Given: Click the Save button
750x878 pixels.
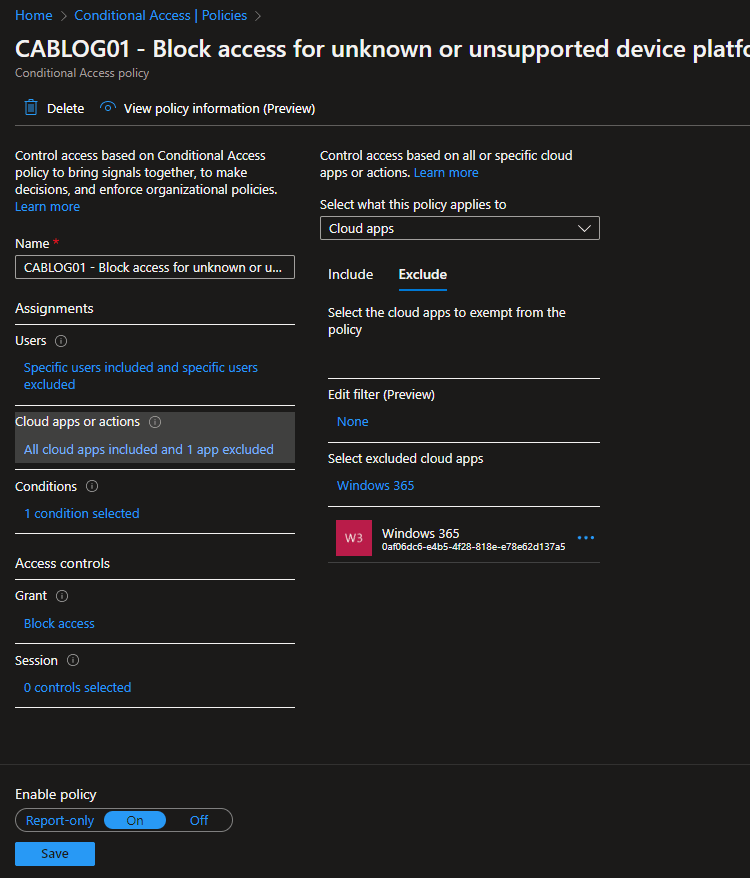Looking at the screenshot, I should (55, 853).
